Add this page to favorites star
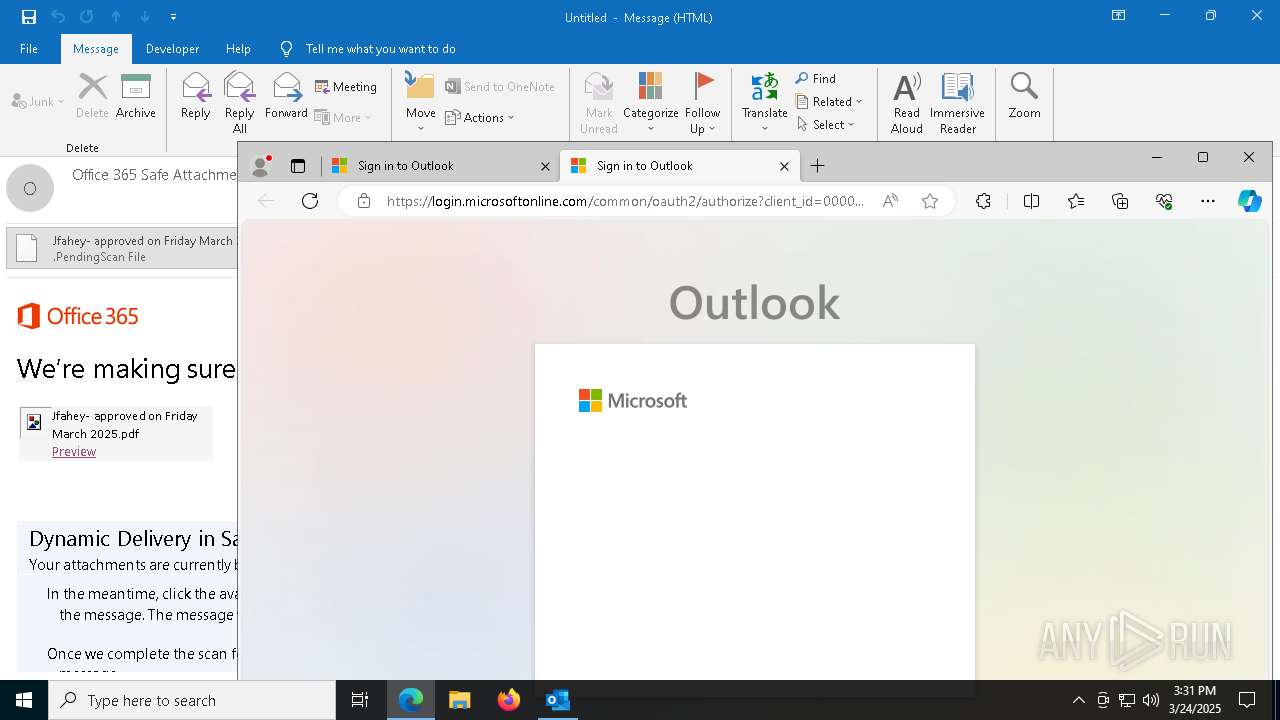 point(930,201)
